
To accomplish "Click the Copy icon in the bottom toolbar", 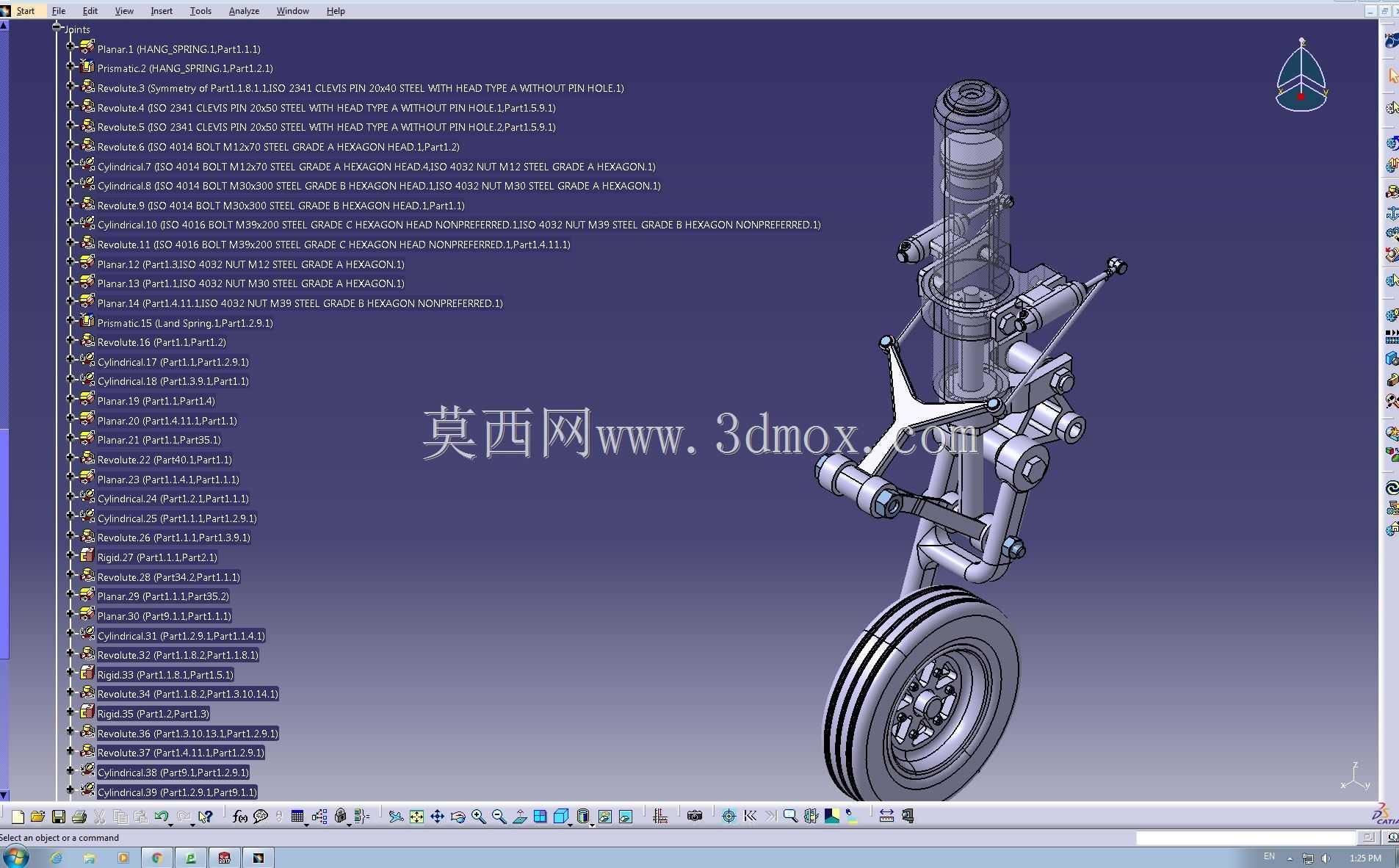I will pyautogui.click(x=120, y=816).
